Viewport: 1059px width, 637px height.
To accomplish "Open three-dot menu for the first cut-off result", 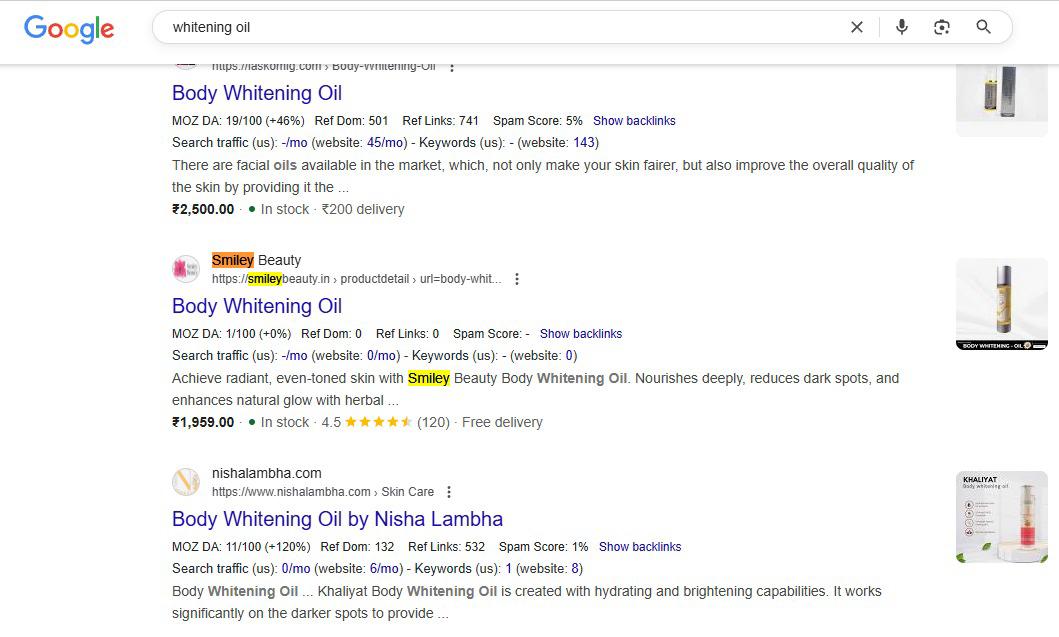I will pyautogui.click(x=452, y=67).
